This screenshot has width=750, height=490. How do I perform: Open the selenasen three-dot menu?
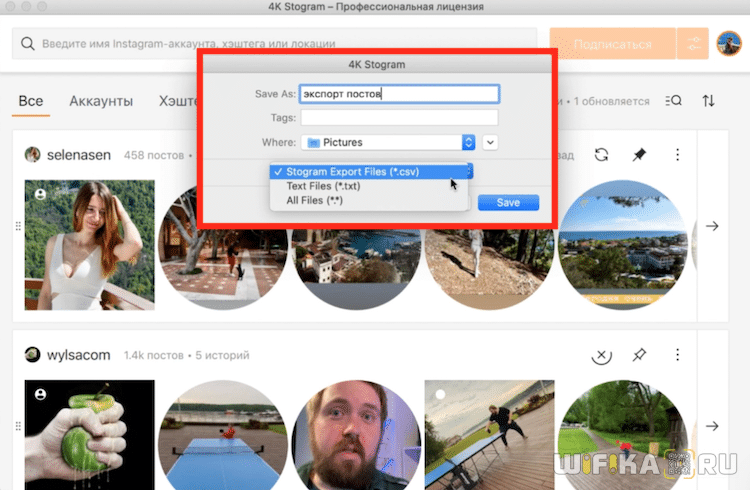click(x=677, y=155)
